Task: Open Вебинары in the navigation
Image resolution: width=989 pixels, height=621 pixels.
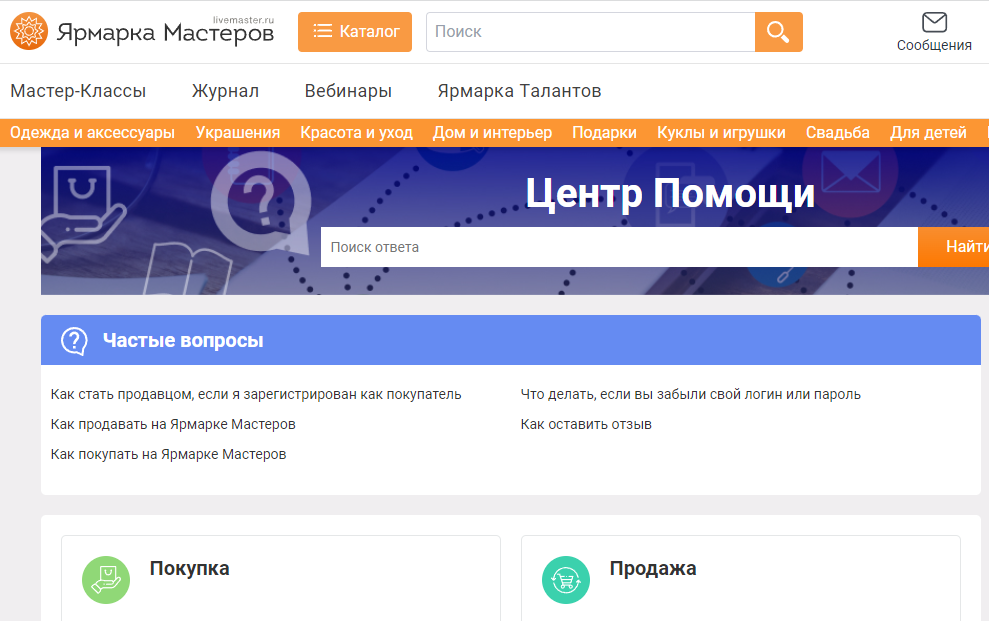Action: (x=348, y=91)
